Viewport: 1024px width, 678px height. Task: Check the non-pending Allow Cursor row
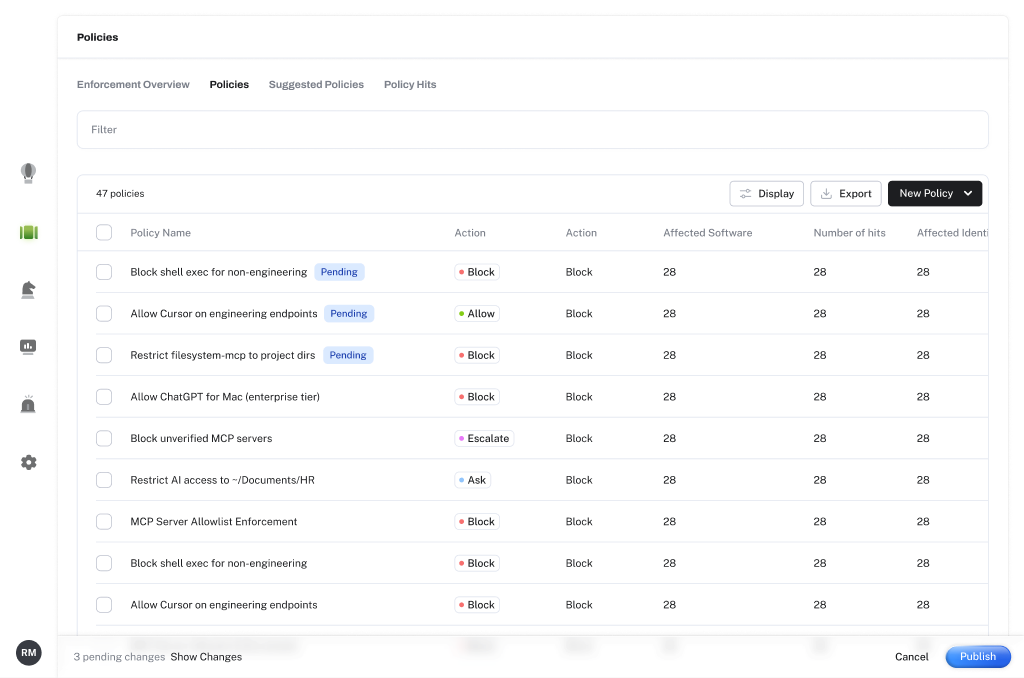click(x=104, y=605)
